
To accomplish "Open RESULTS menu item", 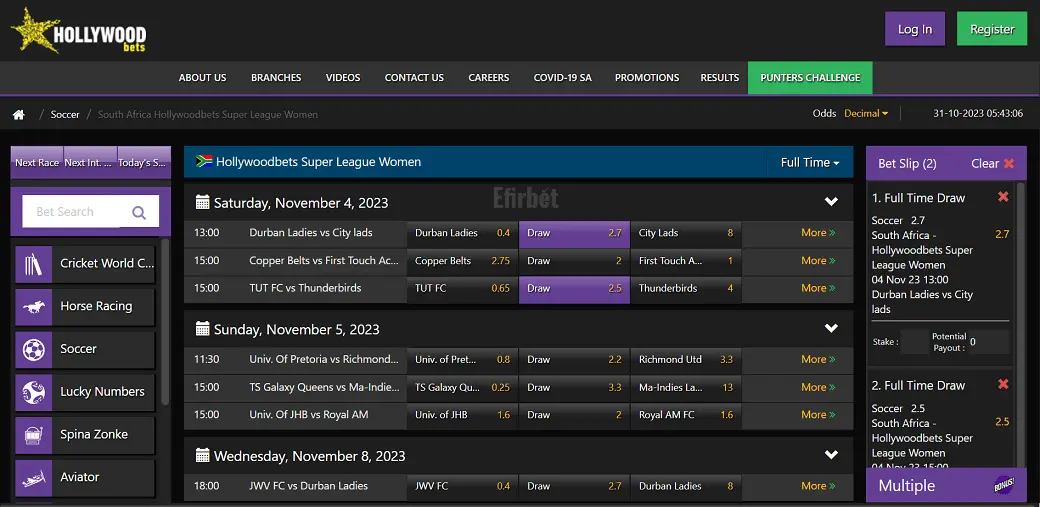I will [x=720, y=78].
